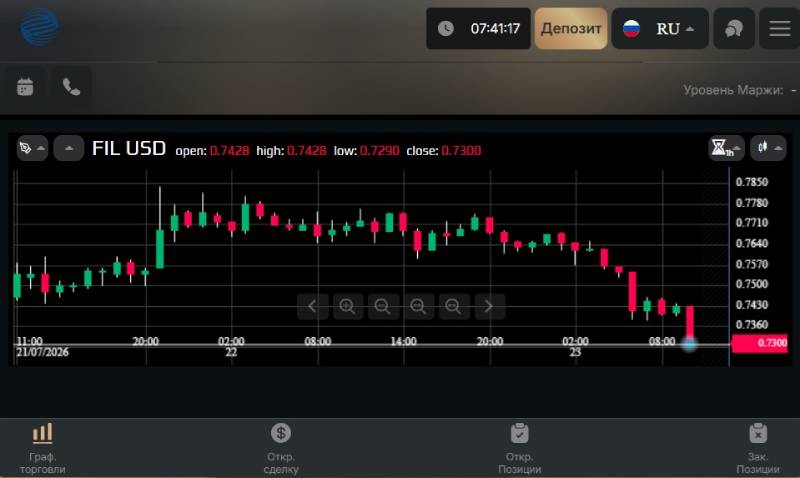Pan the chart left with the arrow
This screenshot has width=800, height=478.
pos(312,306)
